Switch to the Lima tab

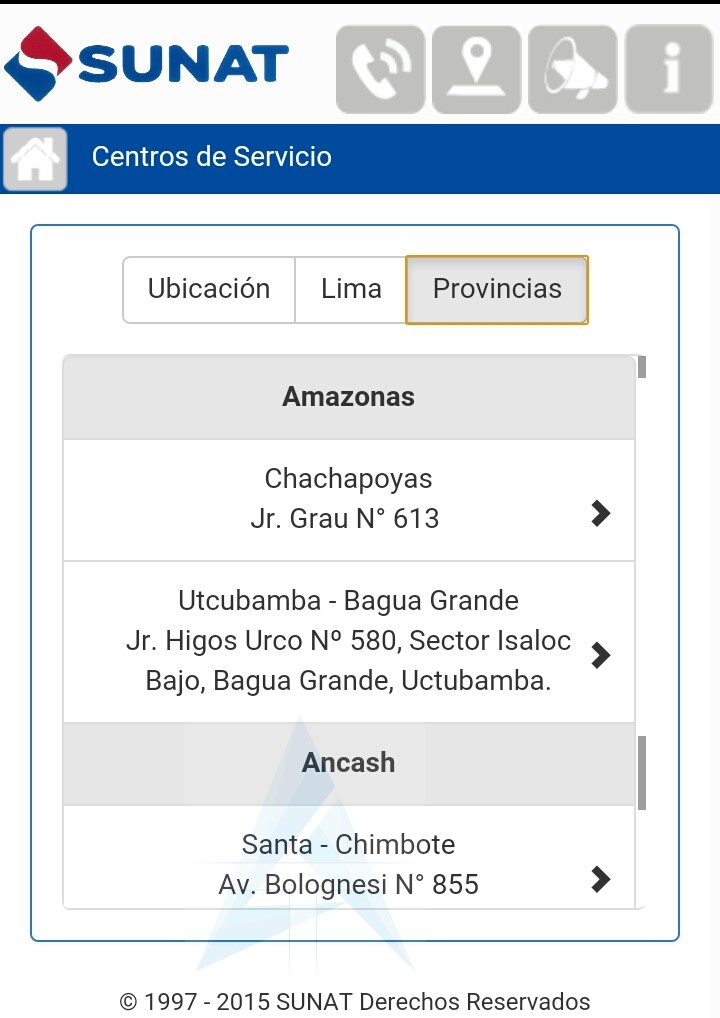[x=351, y=289]
